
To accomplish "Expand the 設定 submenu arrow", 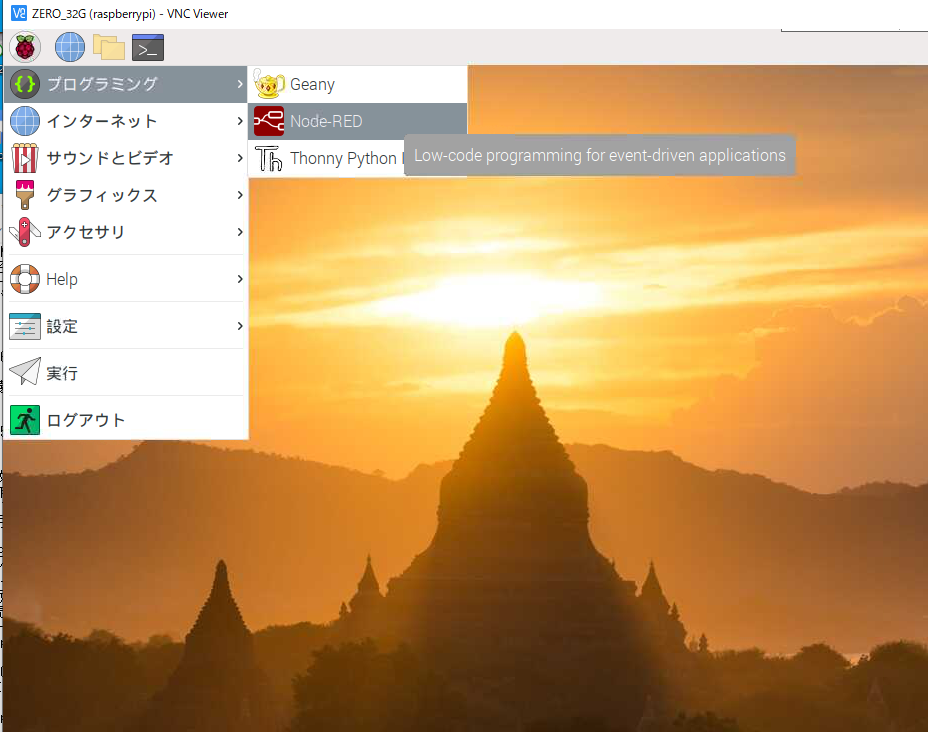I will 239,326.
